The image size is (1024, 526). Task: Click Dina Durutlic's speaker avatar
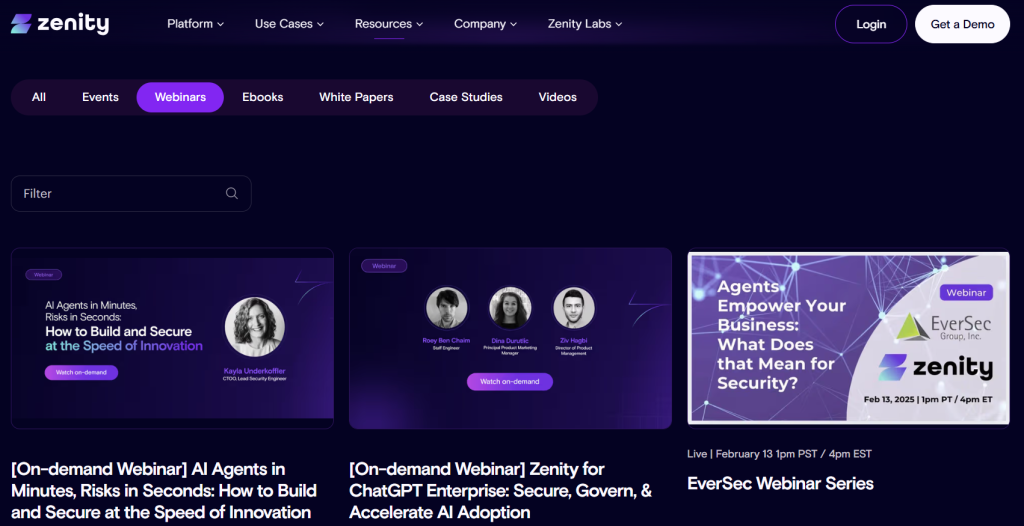pyautogui.click(x=509, y=308)
